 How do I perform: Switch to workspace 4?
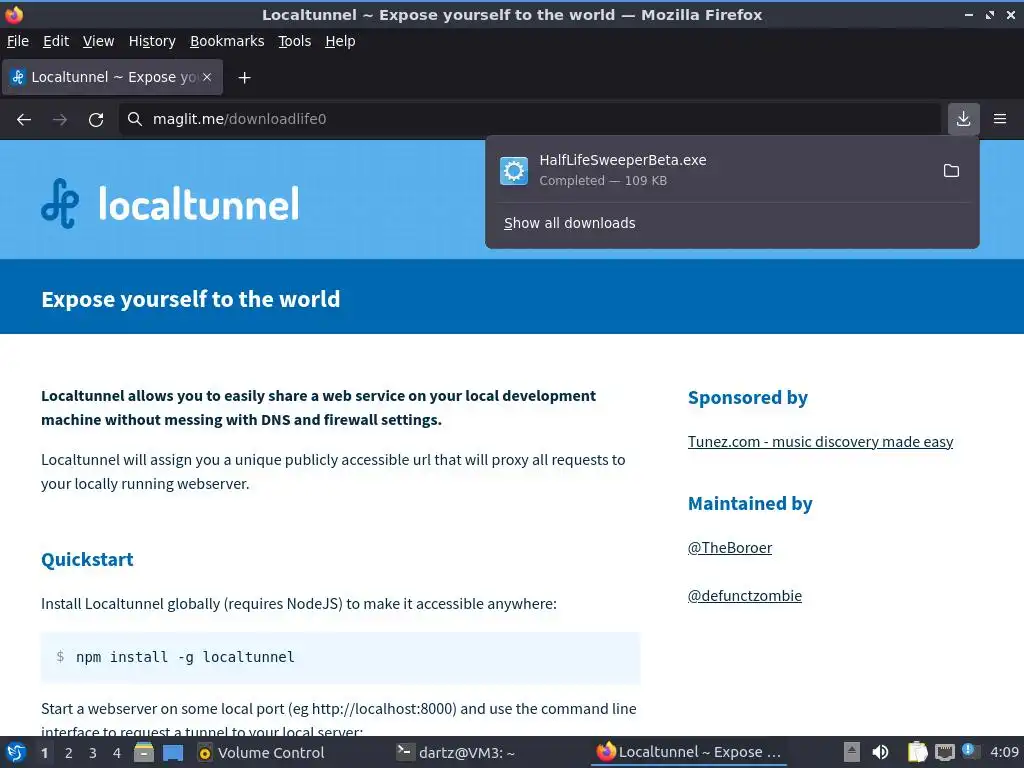click(117, 753)
